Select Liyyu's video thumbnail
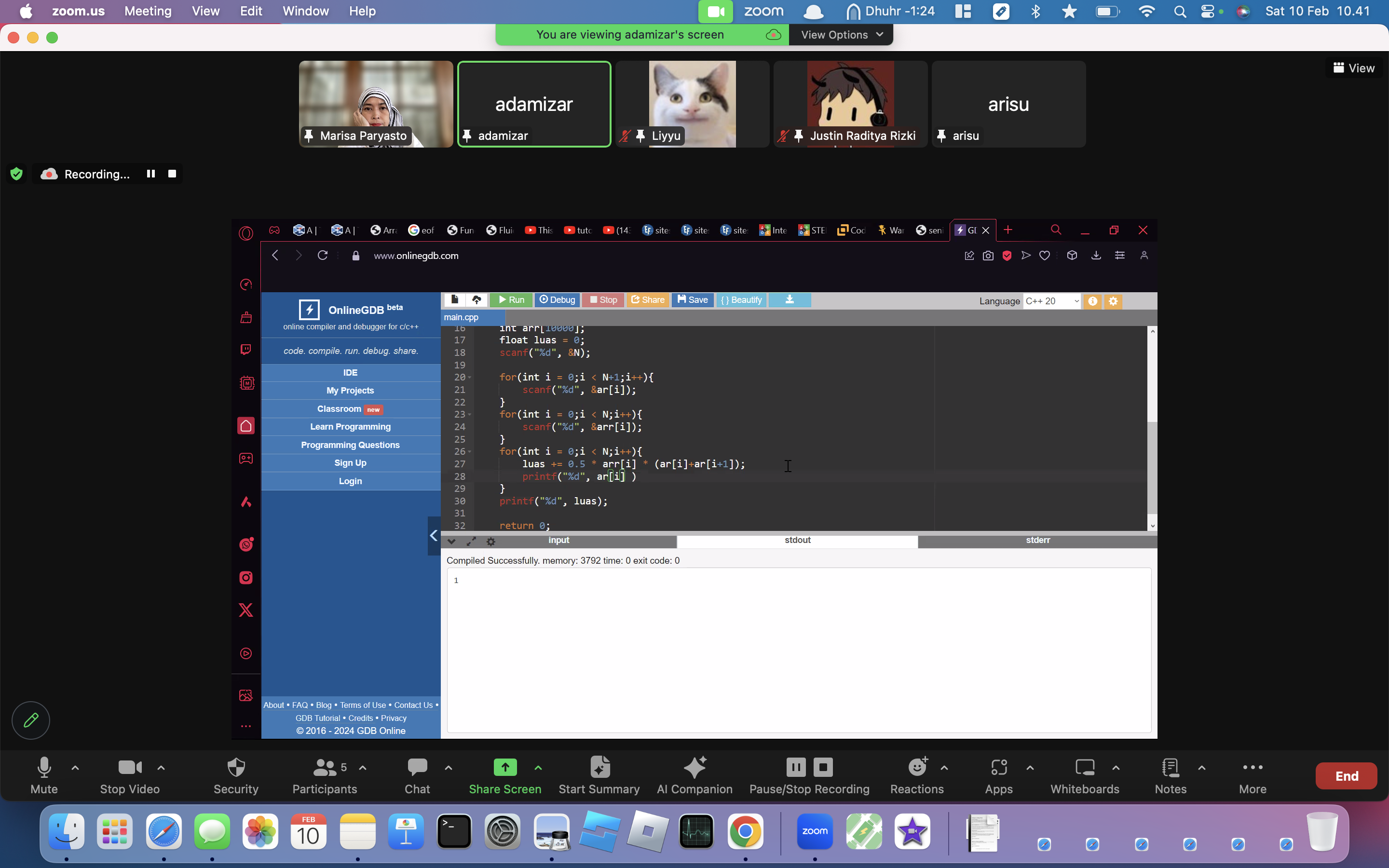This screenshot has width=1389, height=868. tap(692, 104)
